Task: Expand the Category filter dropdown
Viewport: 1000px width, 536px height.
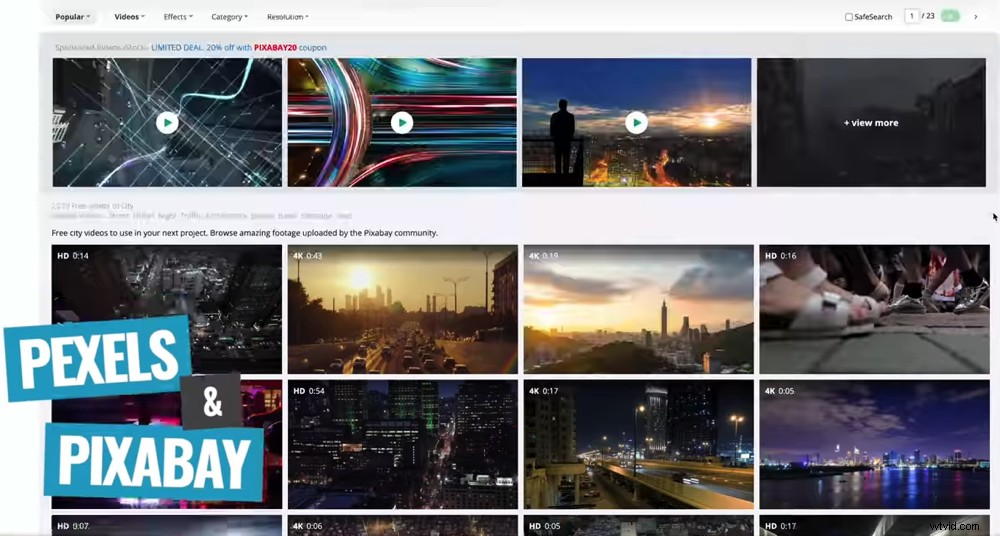Action: point(230,17)
